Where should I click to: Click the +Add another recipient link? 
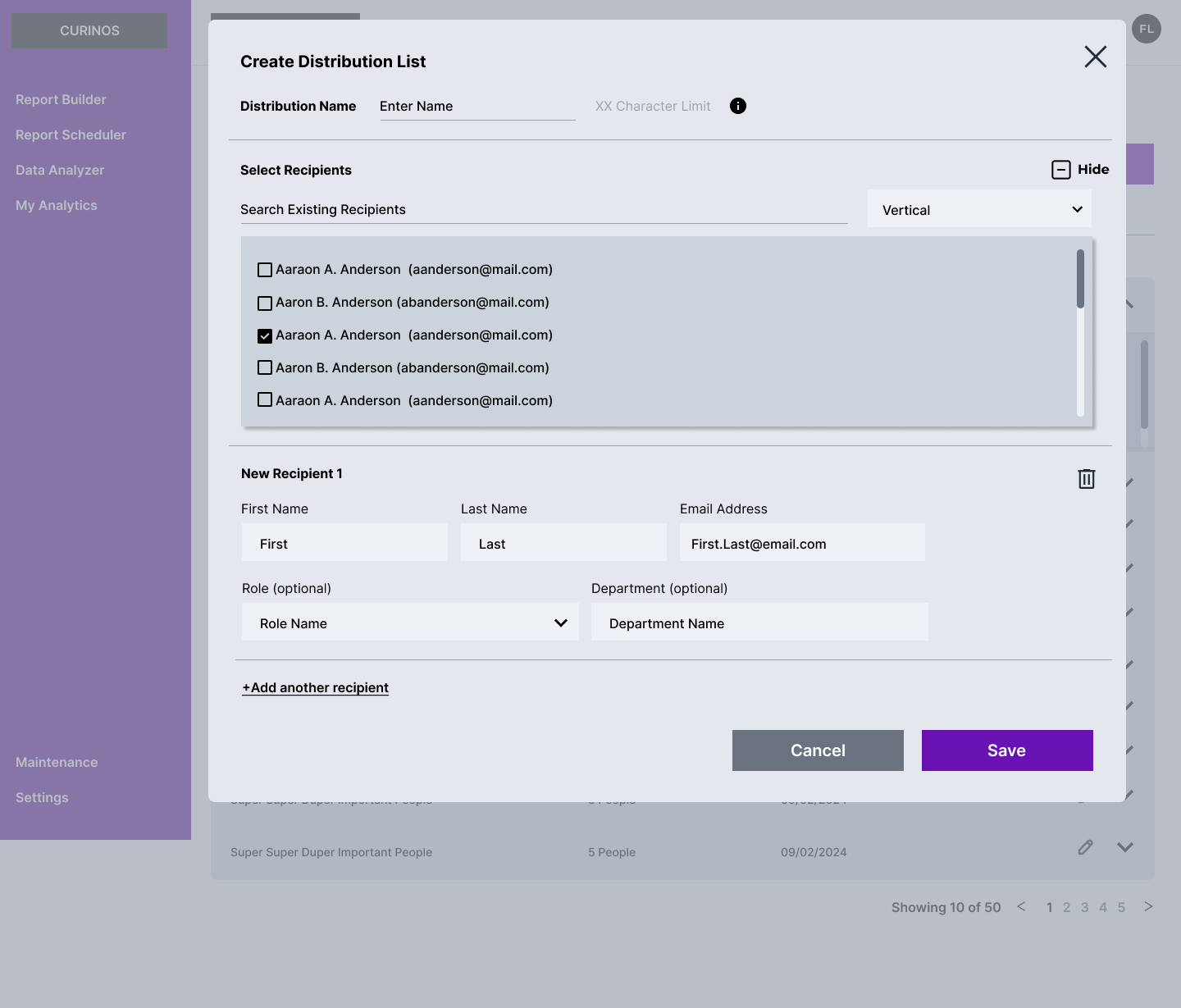pyautogui.click(x=315, y=687)
